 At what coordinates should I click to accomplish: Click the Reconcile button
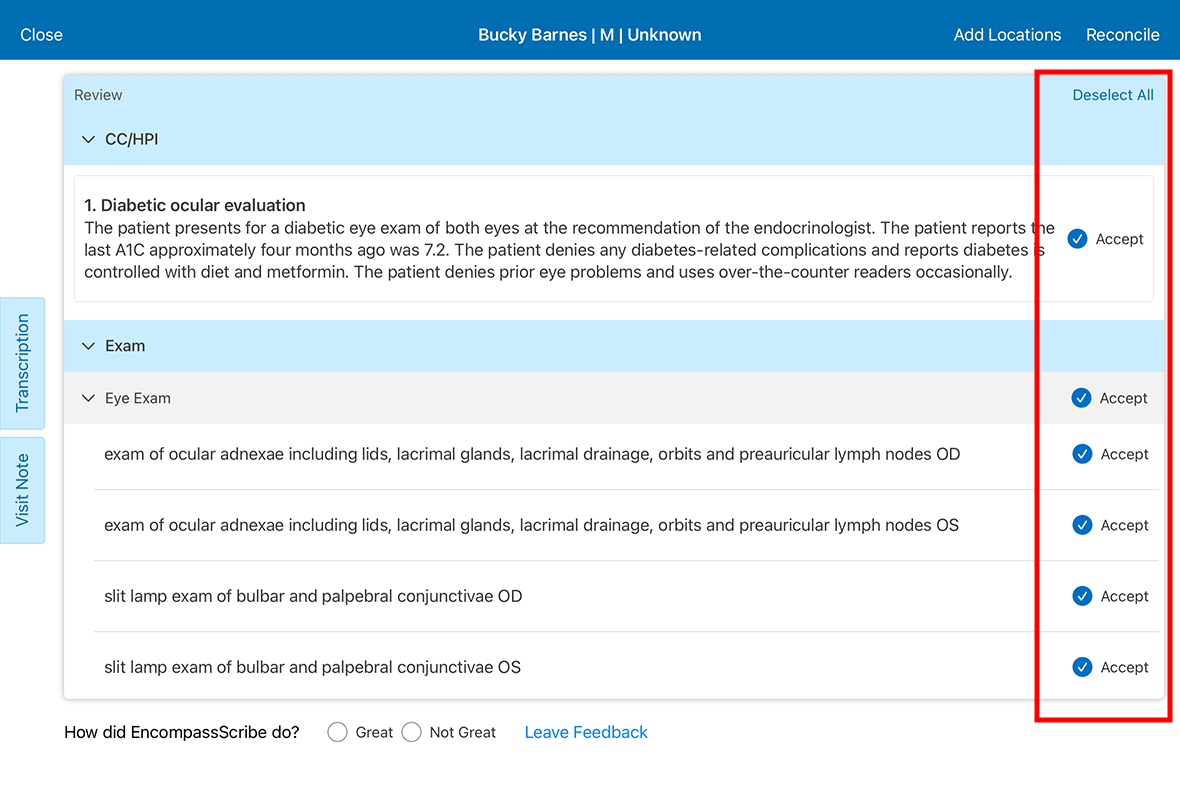coord(1122,35)
